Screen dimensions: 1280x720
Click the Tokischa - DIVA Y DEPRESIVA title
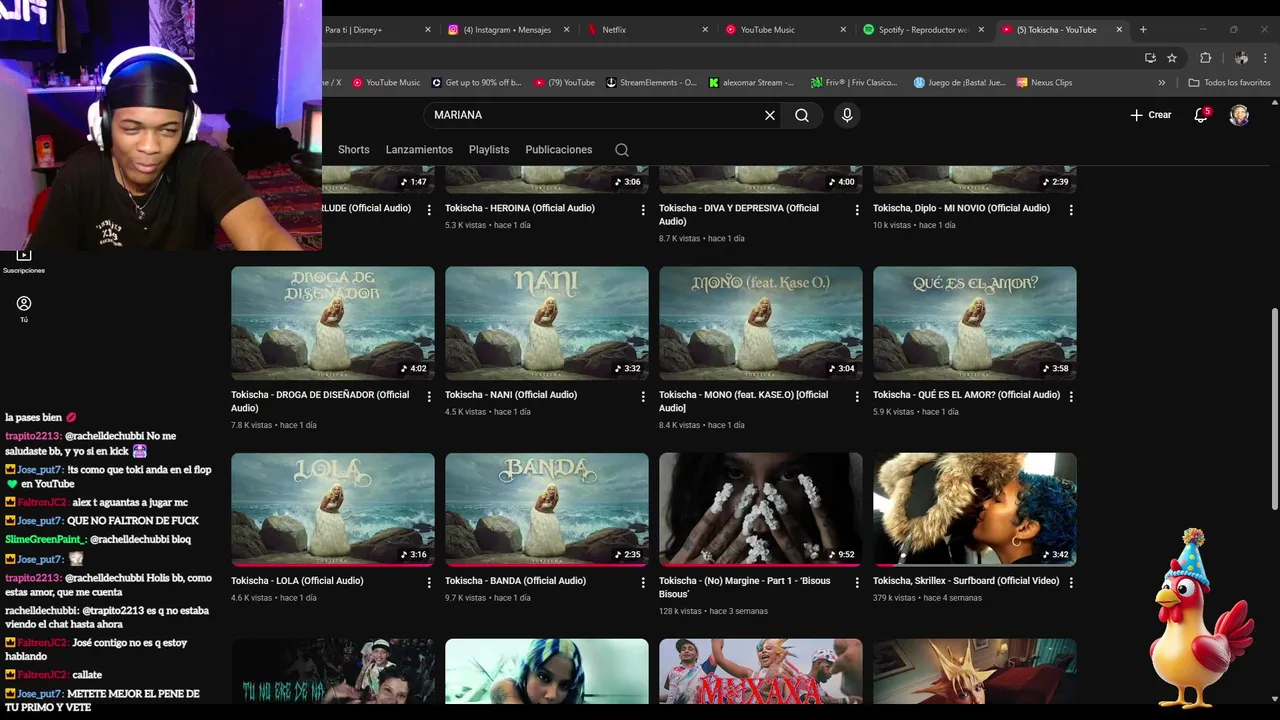pos(739,215)
